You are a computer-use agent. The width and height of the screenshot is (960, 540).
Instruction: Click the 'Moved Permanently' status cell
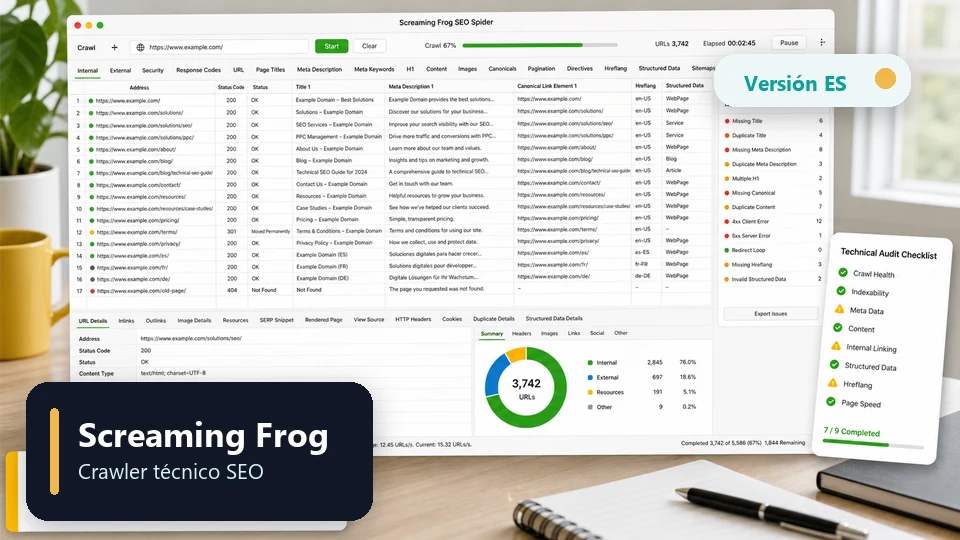[x=271, y=231]
